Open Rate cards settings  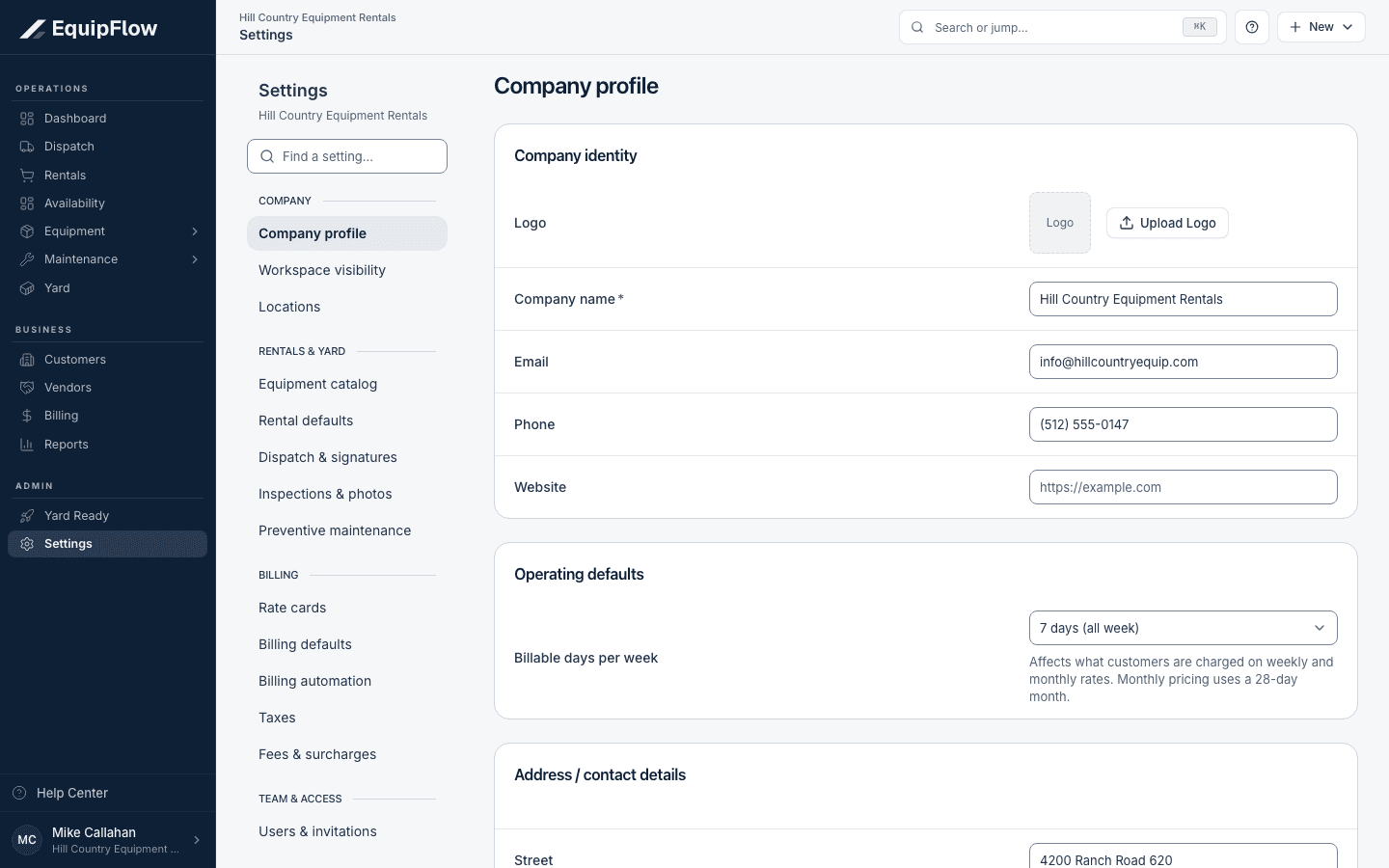(x=347, y=608)
